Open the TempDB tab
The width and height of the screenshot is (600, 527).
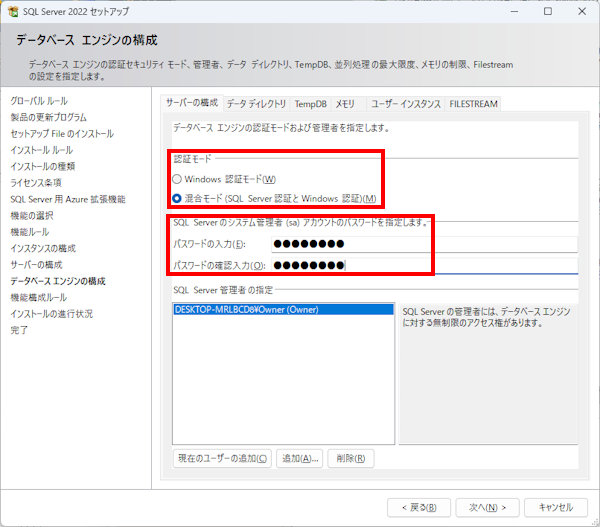click(x=310, y=104)
